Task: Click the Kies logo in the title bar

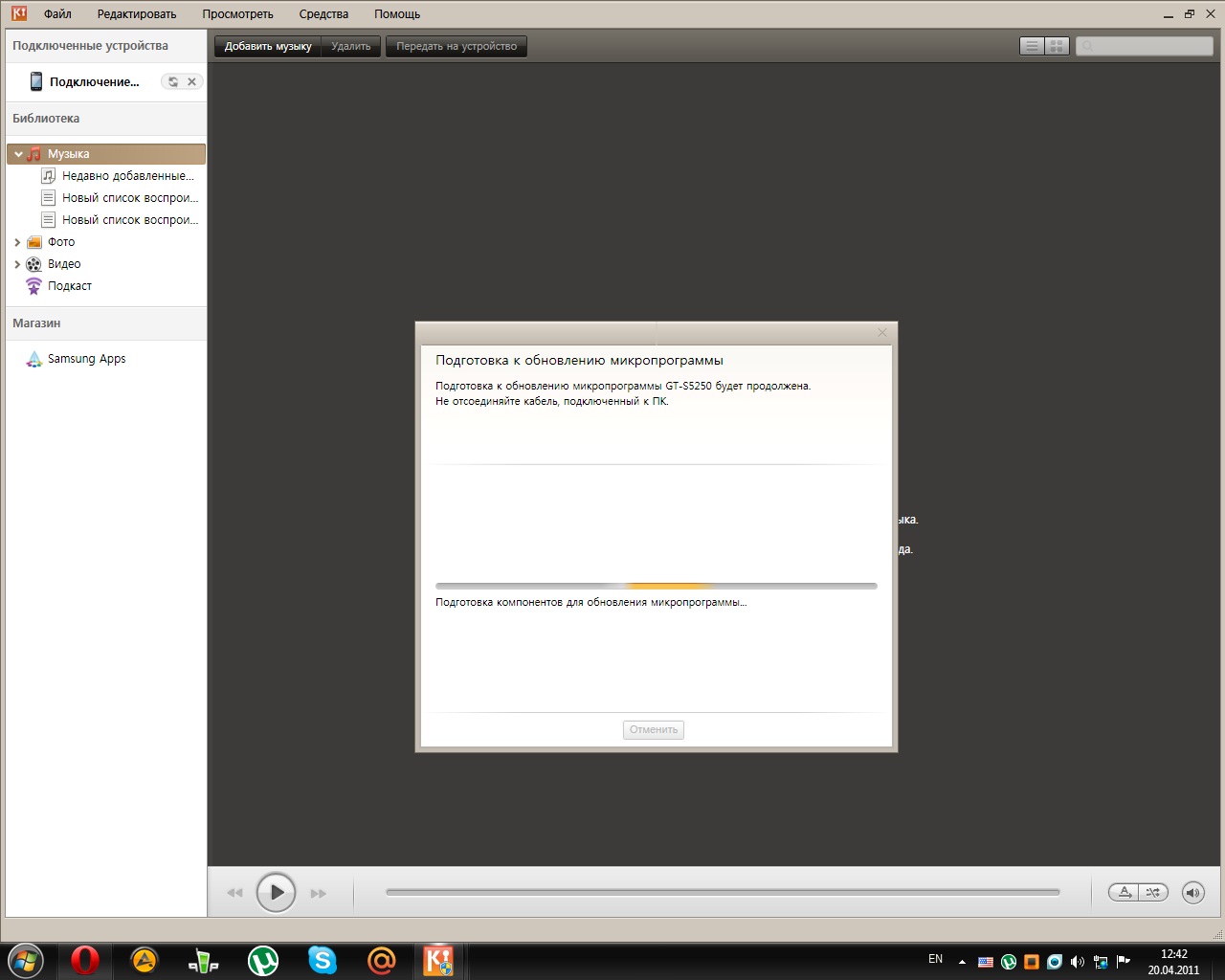Action: (x=18, y=13)
